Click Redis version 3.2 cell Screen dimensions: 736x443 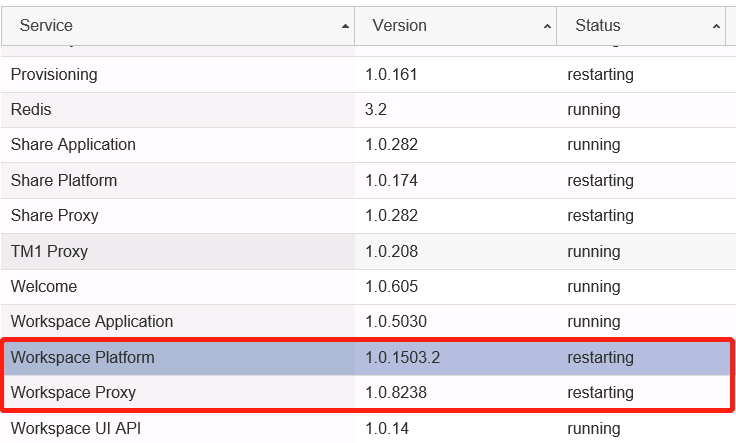click(x=376, y=110)
